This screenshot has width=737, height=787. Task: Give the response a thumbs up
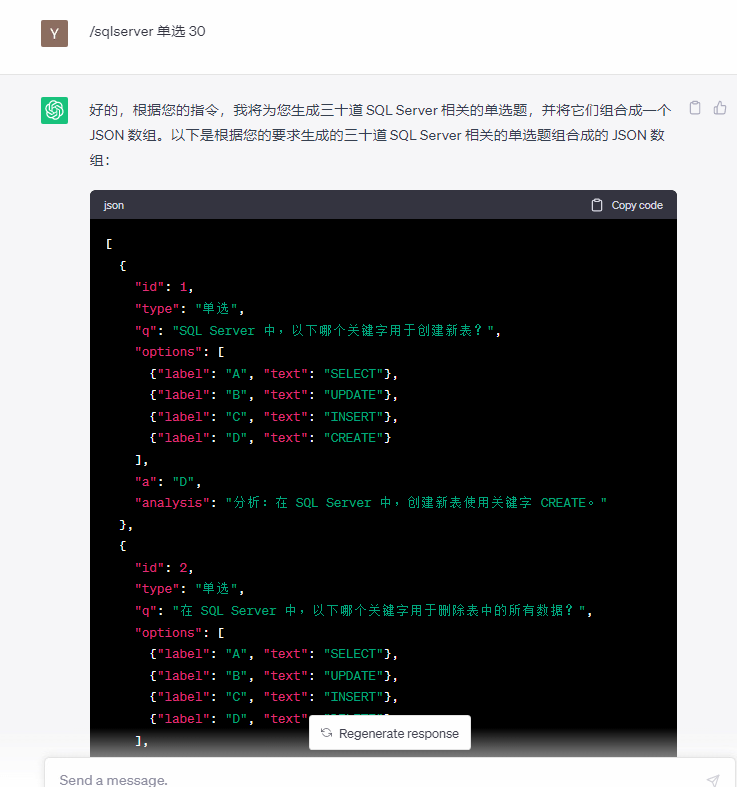click(x=720, y=108)
